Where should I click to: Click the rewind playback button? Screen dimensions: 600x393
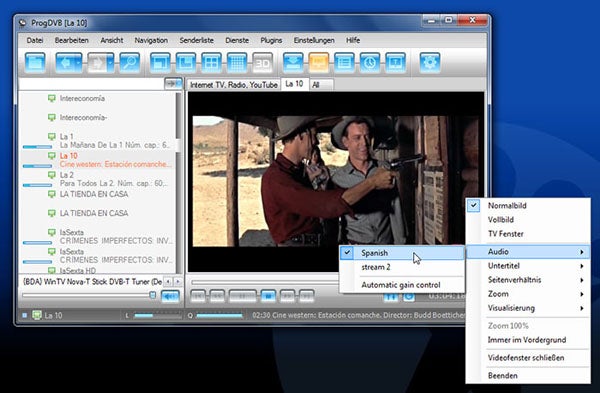217,296
